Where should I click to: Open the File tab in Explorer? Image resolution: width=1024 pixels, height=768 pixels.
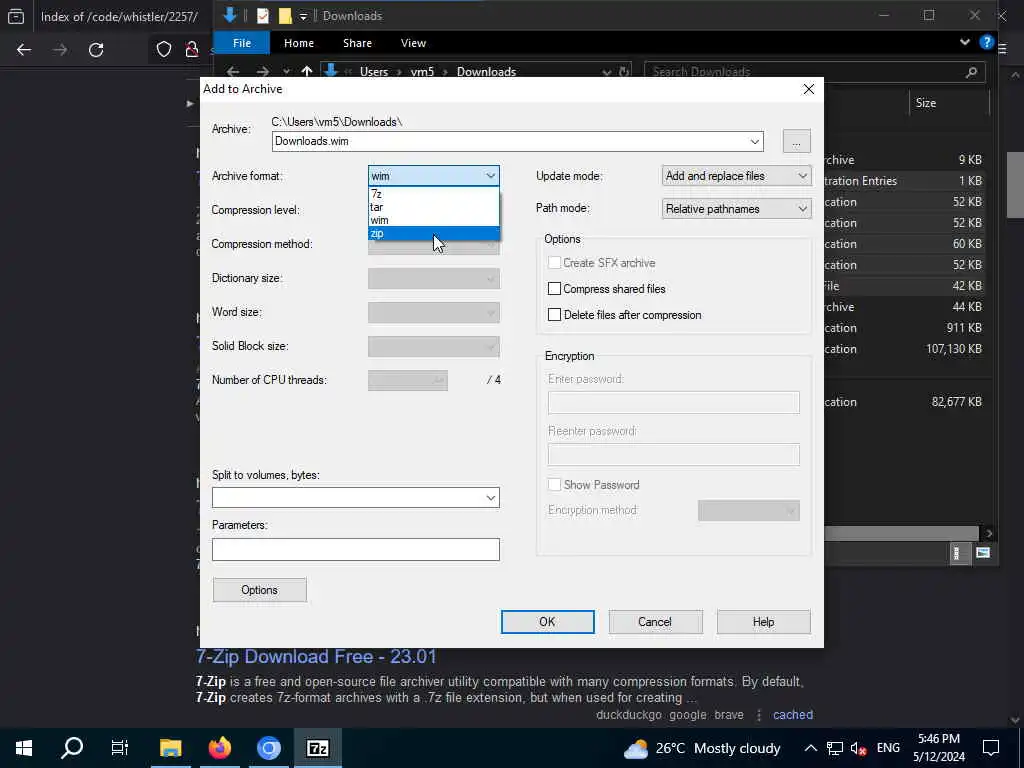(x=242, y=43)
